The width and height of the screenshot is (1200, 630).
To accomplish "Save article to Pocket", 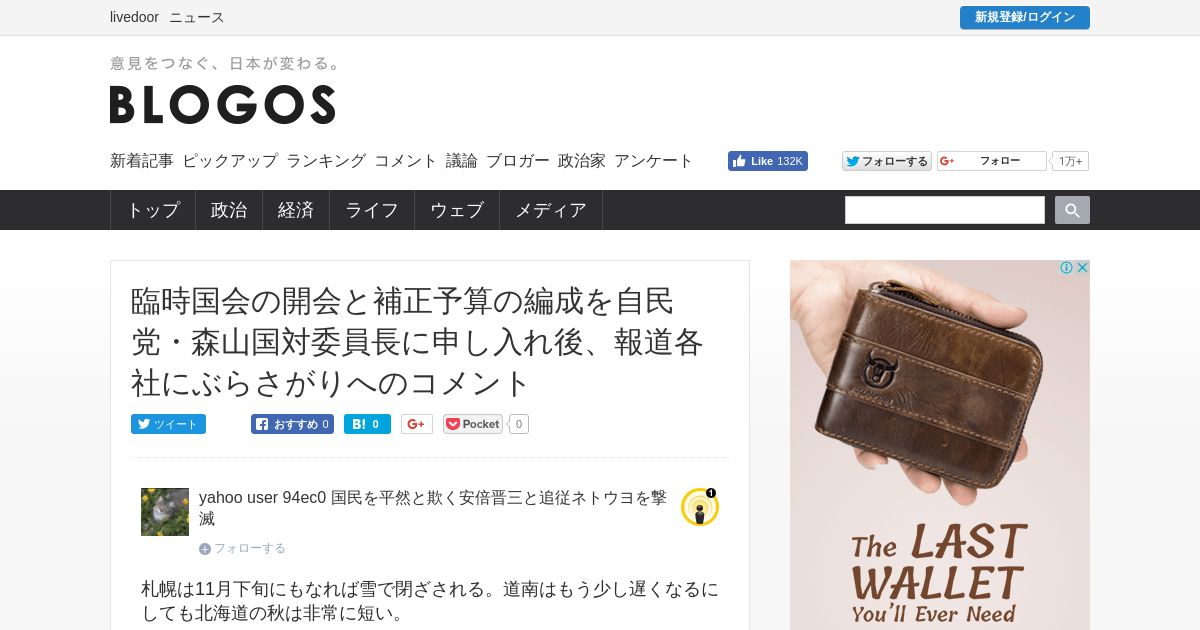I will click(473, 424).
